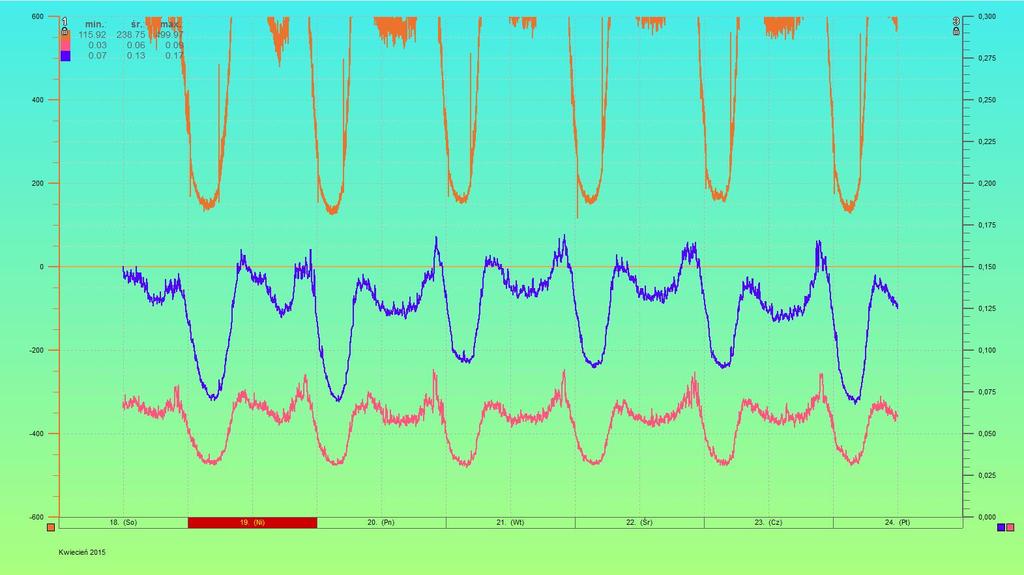The height and width of the screenshot is (575, 1024).
Task: Click right axis label 0,100
Action: tap(987, 350)
